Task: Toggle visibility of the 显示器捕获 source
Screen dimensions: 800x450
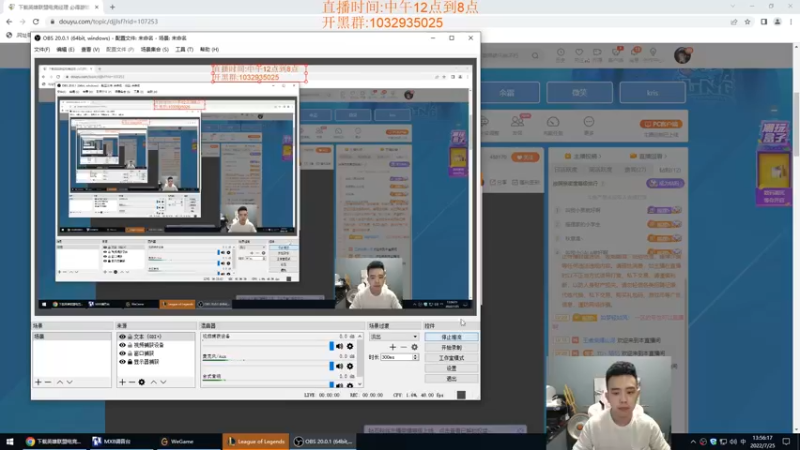Action: pos(122,361)
